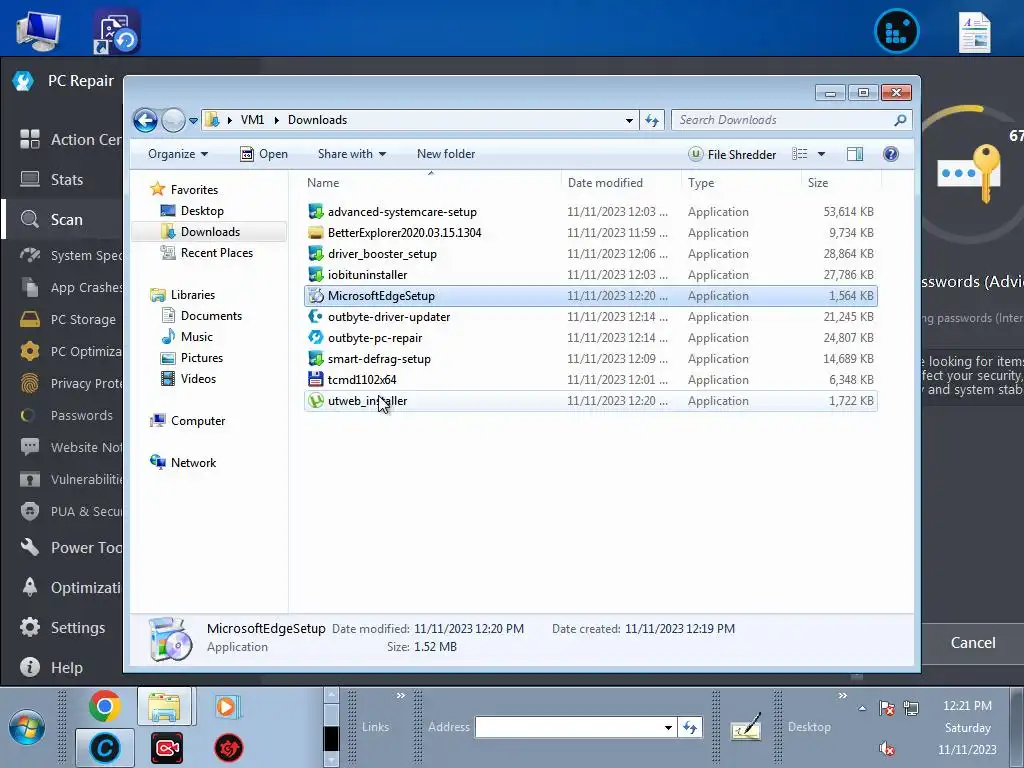Click the Back navigation arrow in Explorer
Screen dimensions: 1024x768
pyautogui.click(x=145, y=120)
